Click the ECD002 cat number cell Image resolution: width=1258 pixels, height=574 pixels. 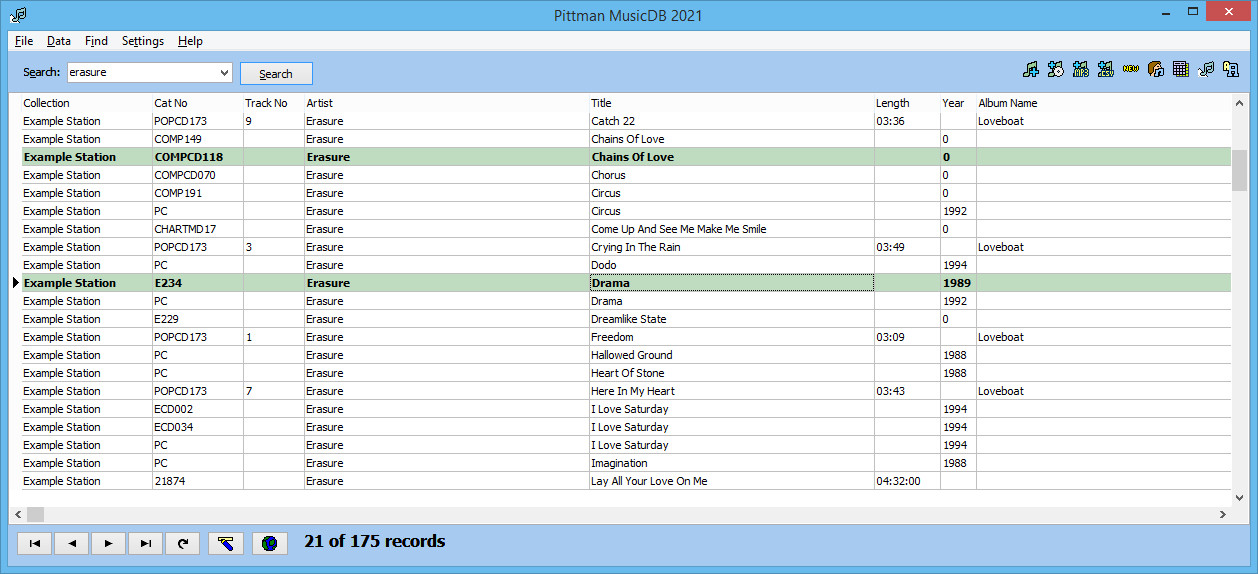tap(197, 409)
